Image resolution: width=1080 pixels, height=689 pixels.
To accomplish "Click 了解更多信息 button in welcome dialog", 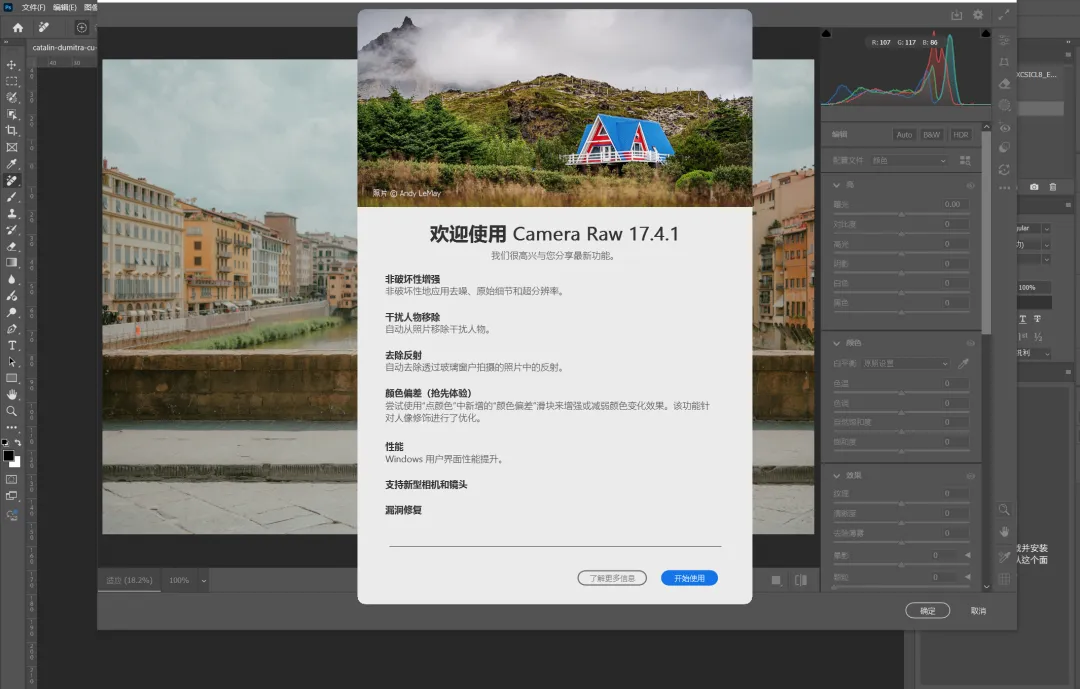I will pos(612,578).
